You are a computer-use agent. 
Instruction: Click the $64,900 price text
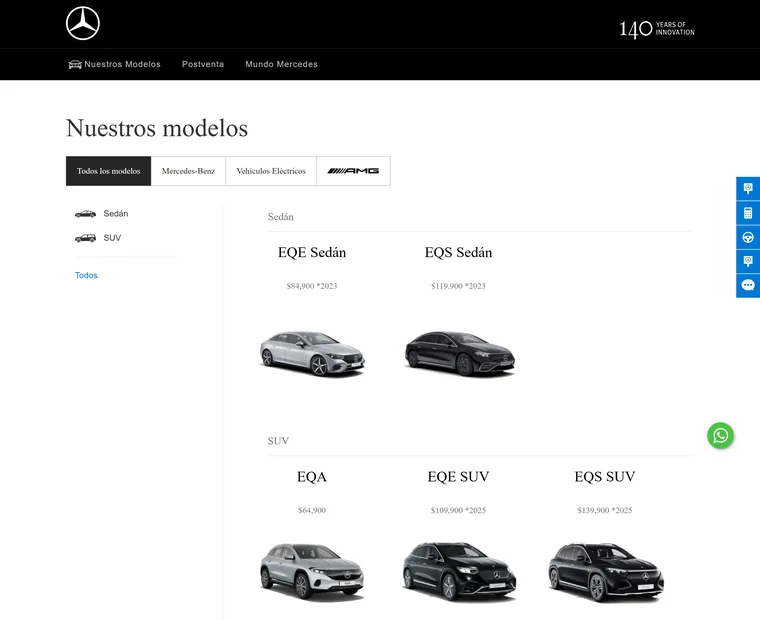[312, 510]
